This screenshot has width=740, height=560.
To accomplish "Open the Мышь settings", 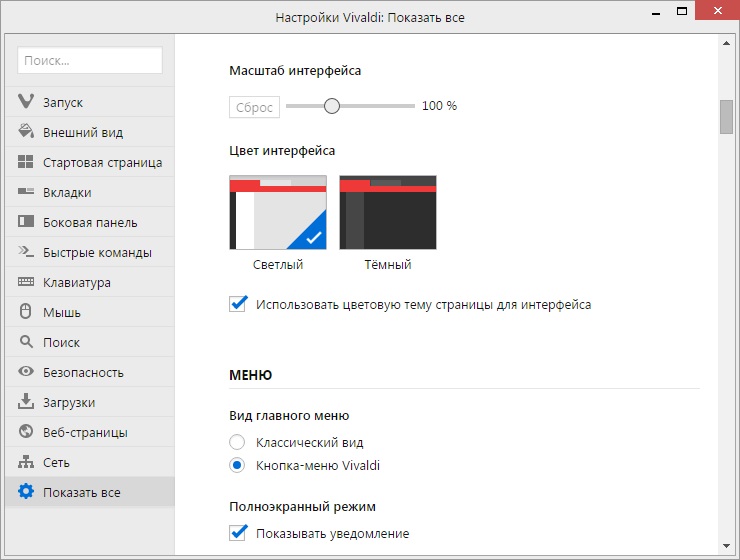I will coord(90,312).
